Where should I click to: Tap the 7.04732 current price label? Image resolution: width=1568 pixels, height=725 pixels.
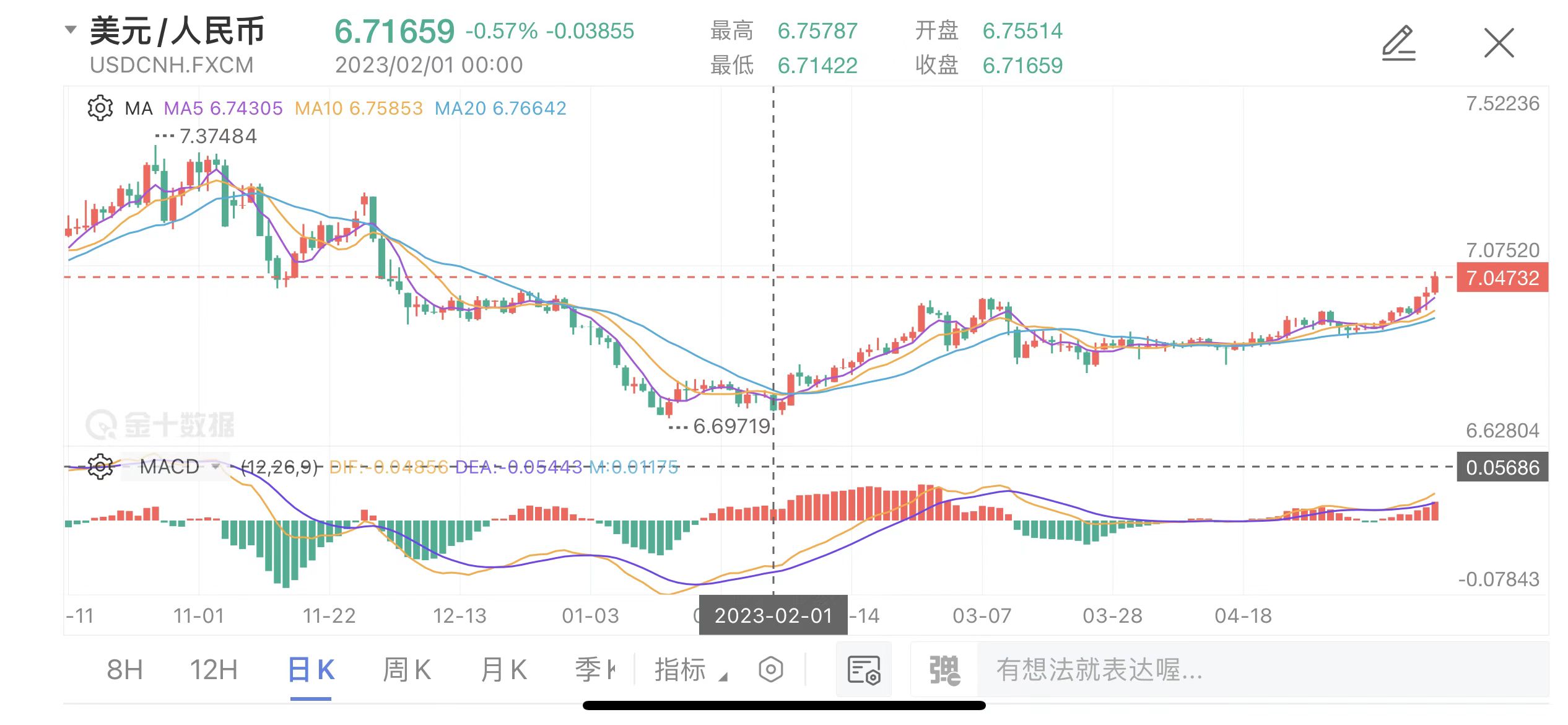click(1502, 278)
